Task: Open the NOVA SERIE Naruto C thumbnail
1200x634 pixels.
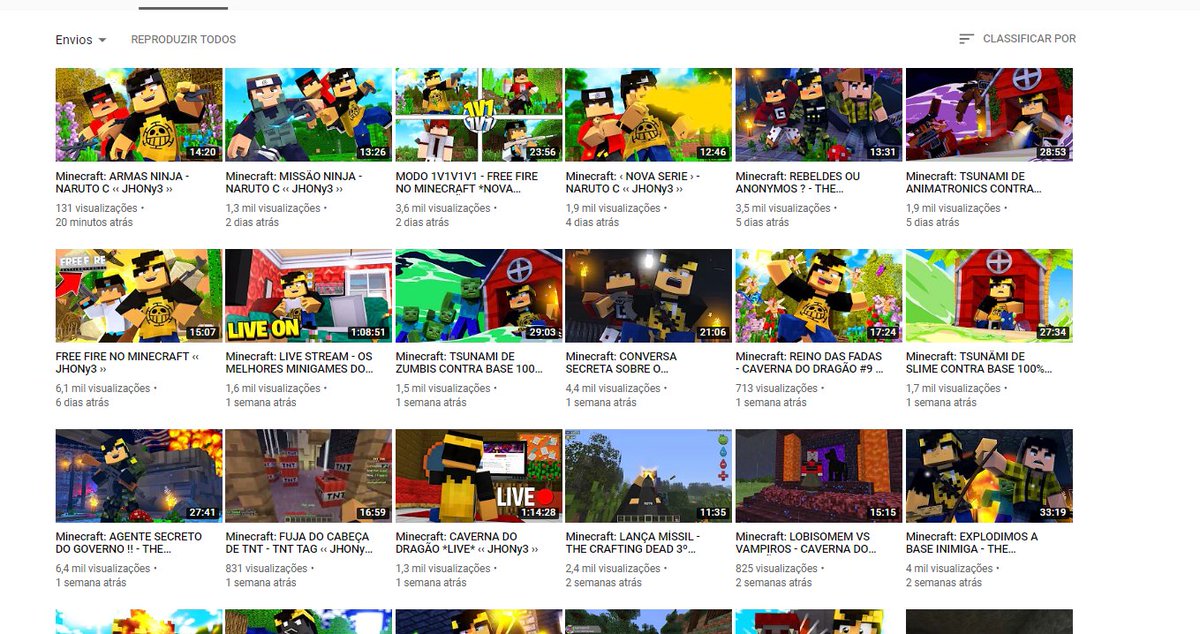Action: click(x=649, y=115)
